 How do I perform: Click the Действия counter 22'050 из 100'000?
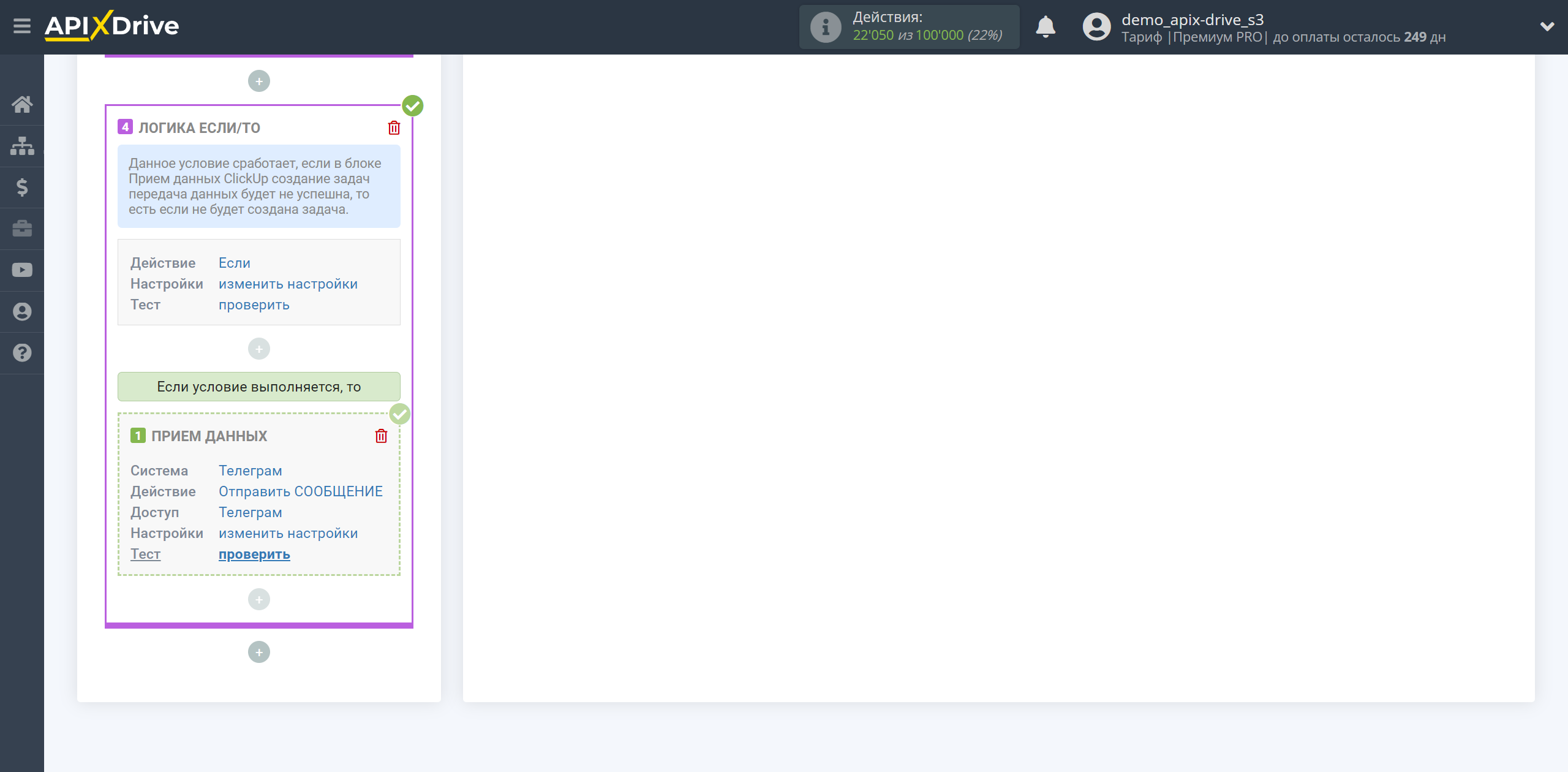927,35
